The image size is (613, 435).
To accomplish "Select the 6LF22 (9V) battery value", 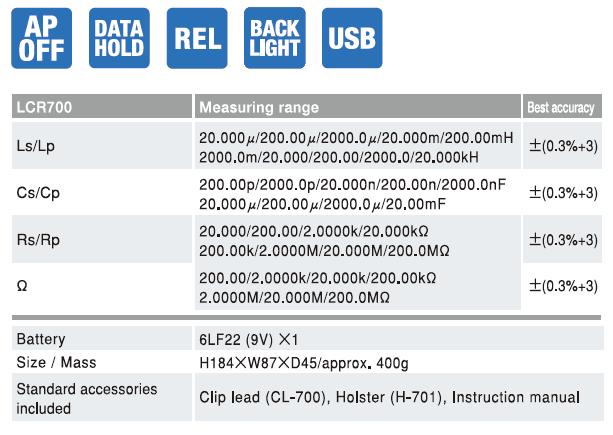I will coord(249,339).
